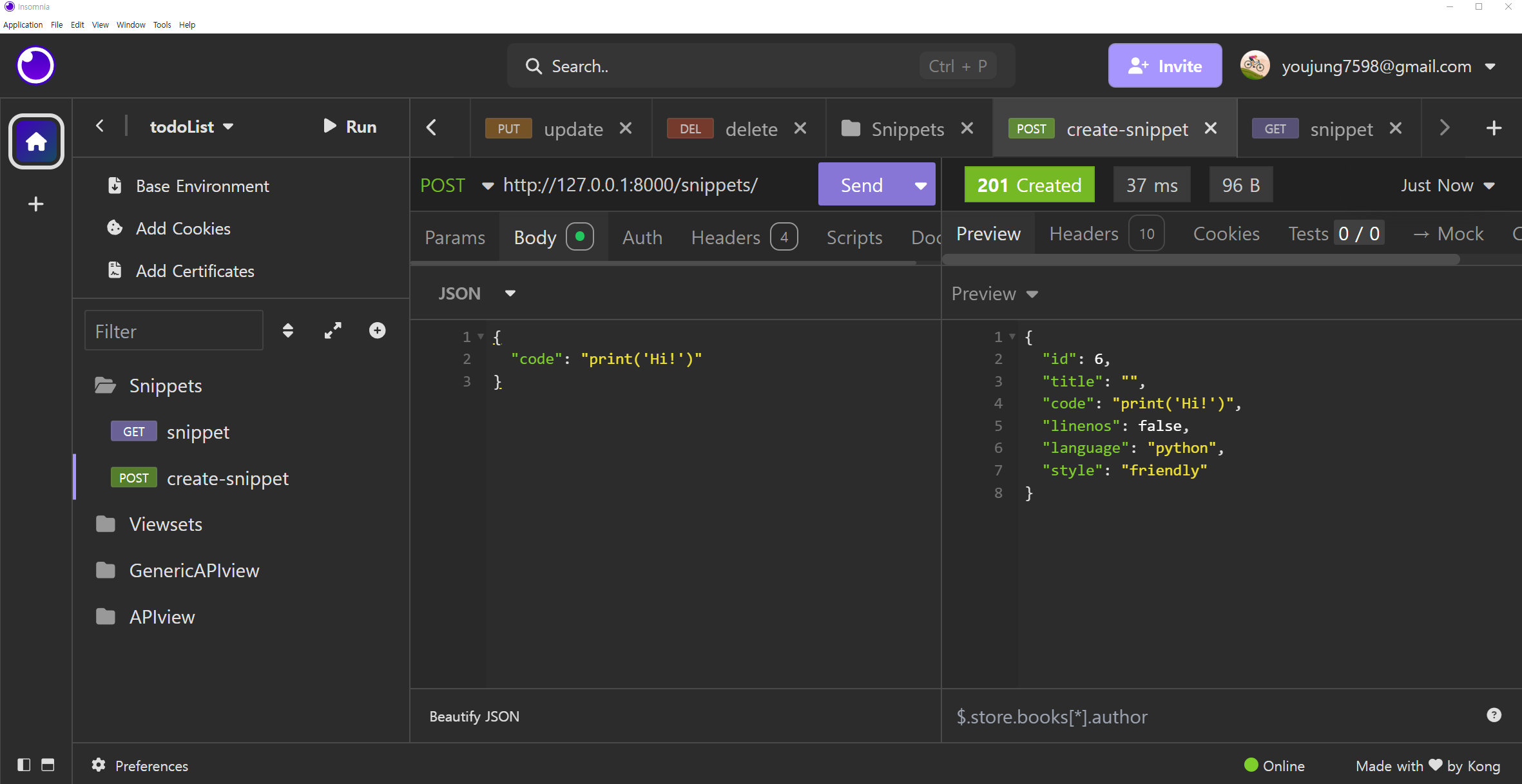This screenshot has height=784, width=1522.
Task: Open the Preview mode dropdown
Action: point(995,294)
